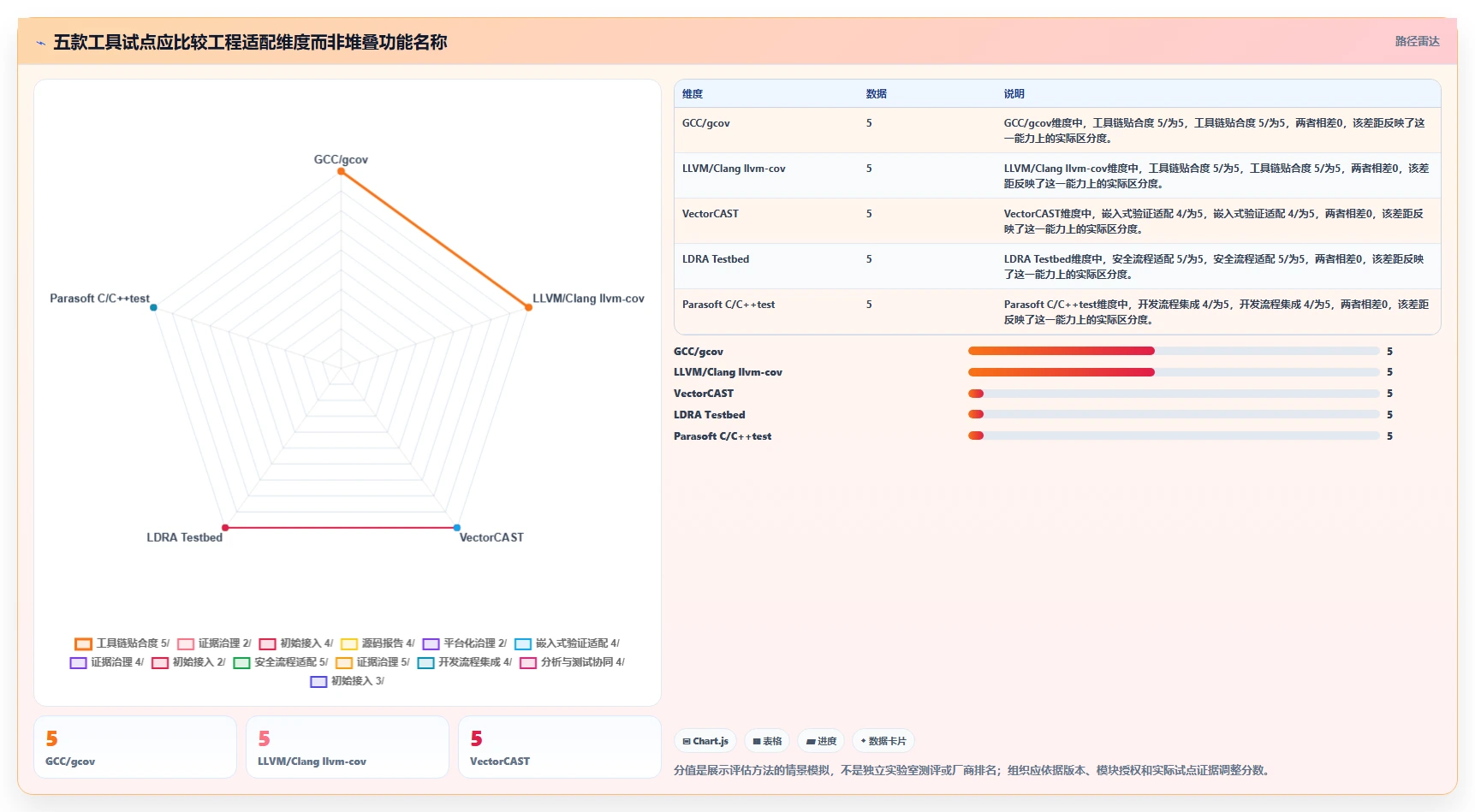
Task: Hide the 分析与测试协同 4/ legend series
Action: tap(572, 662)
